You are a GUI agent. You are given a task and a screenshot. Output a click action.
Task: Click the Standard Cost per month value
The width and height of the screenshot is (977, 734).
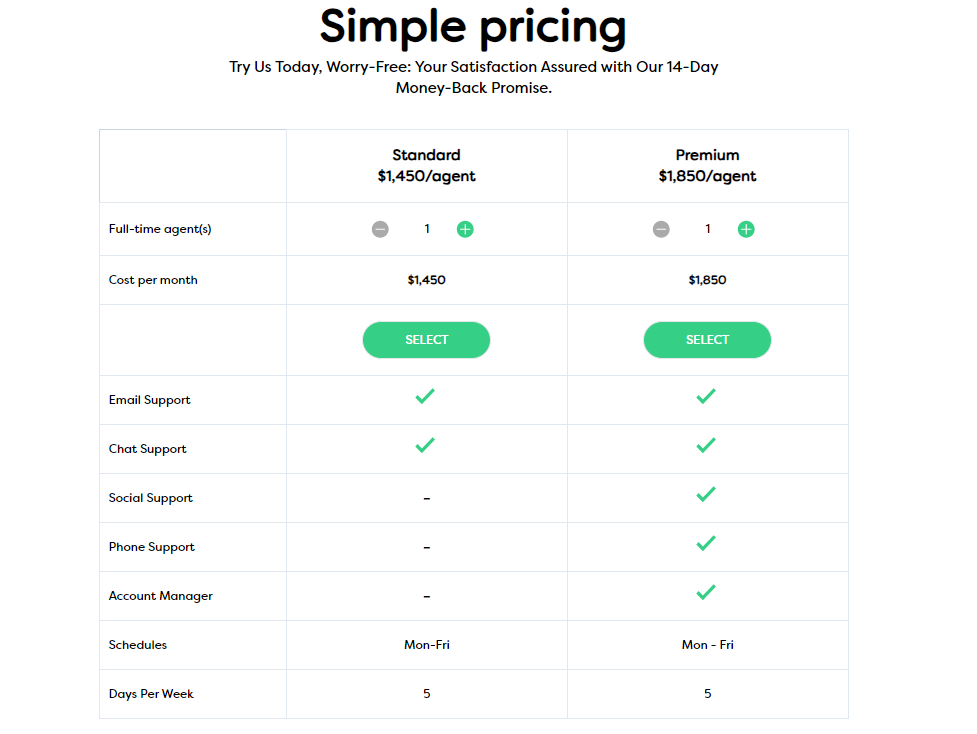426,280
